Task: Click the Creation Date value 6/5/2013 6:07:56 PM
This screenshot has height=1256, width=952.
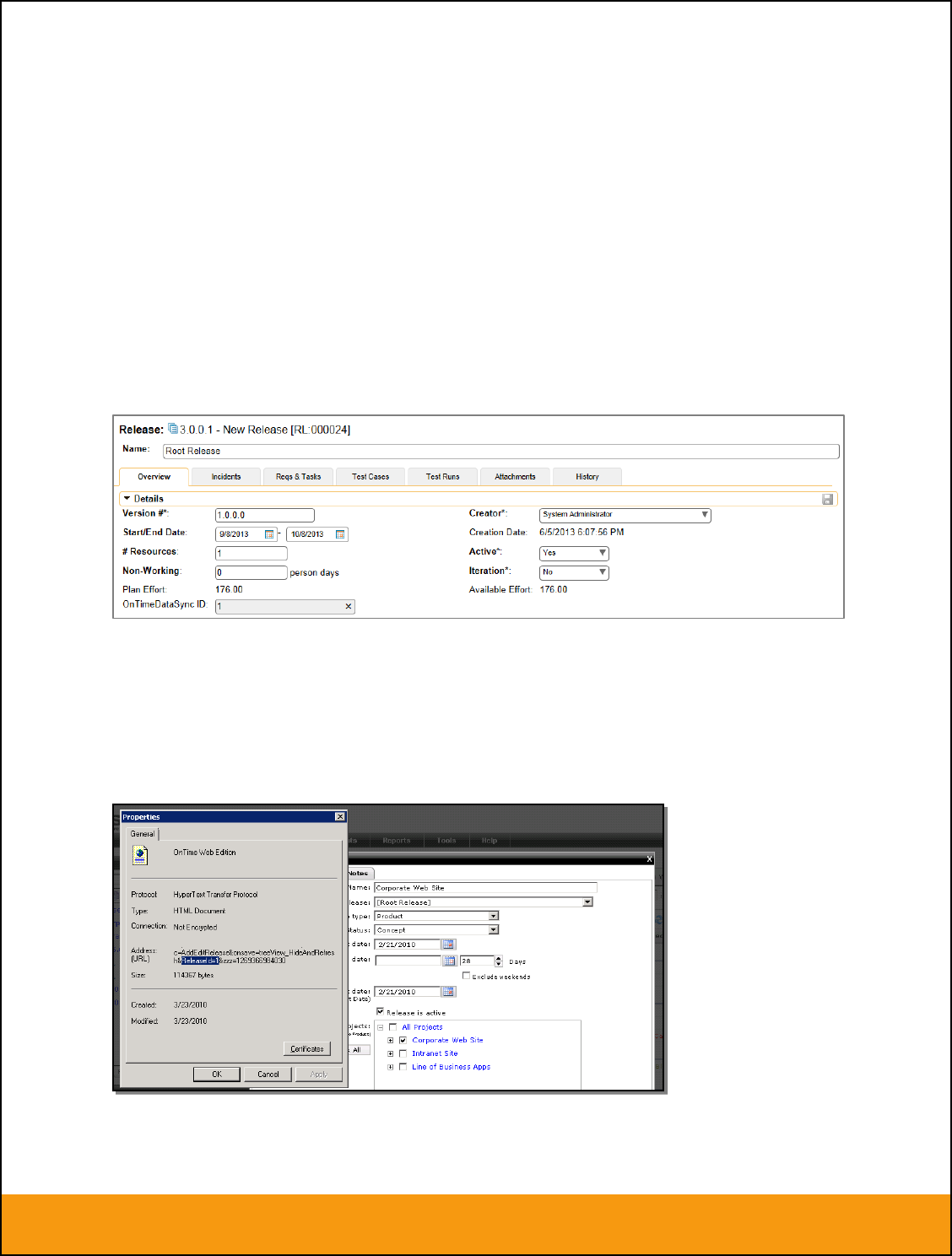Action: (581, 533)
